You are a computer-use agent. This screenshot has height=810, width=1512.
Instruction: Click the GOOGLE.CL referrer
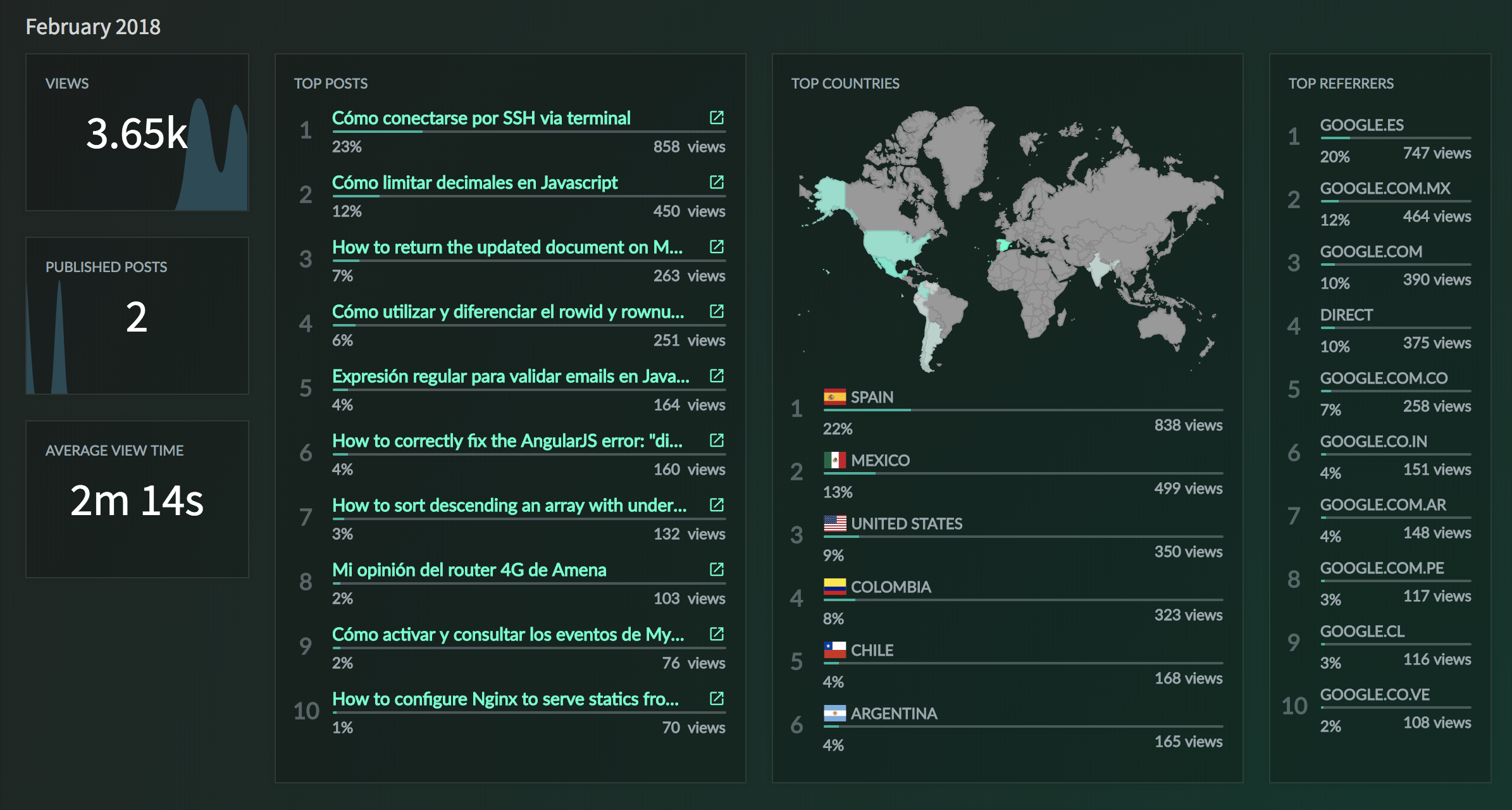tap(1362, 632)
